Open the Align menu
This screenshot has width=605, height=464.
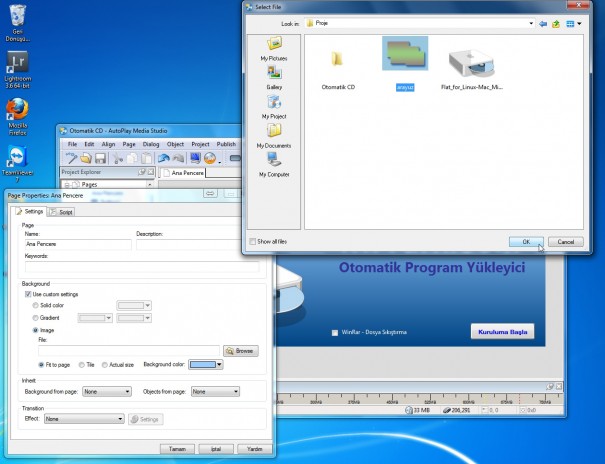pos(108,144)
